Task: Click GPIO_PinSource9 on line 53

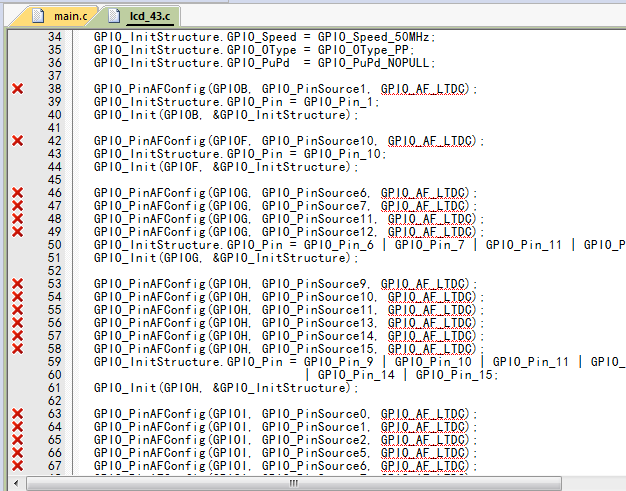Action: click(x=314, y=284)
